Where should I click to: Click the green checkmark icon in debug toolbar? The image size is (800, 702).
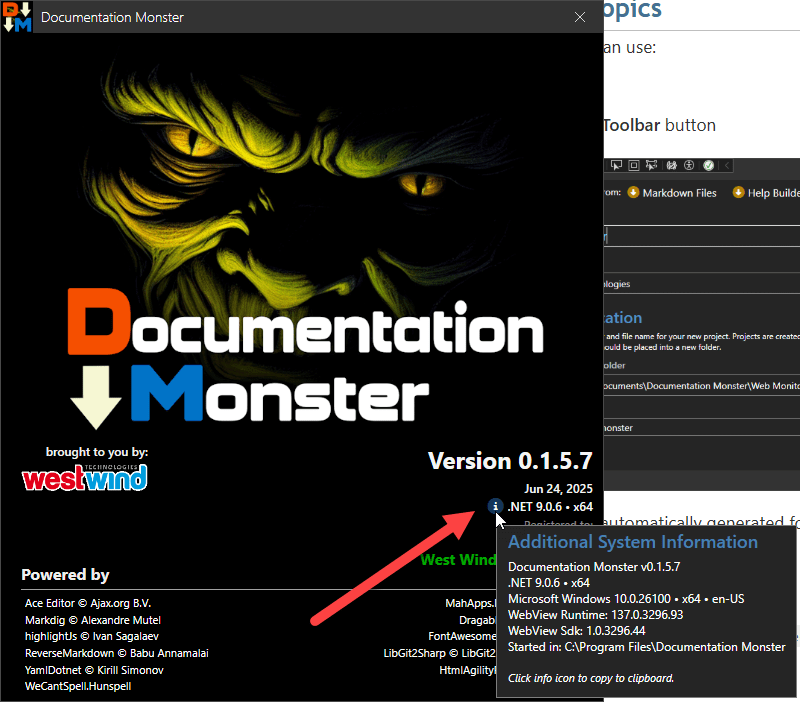708,165
